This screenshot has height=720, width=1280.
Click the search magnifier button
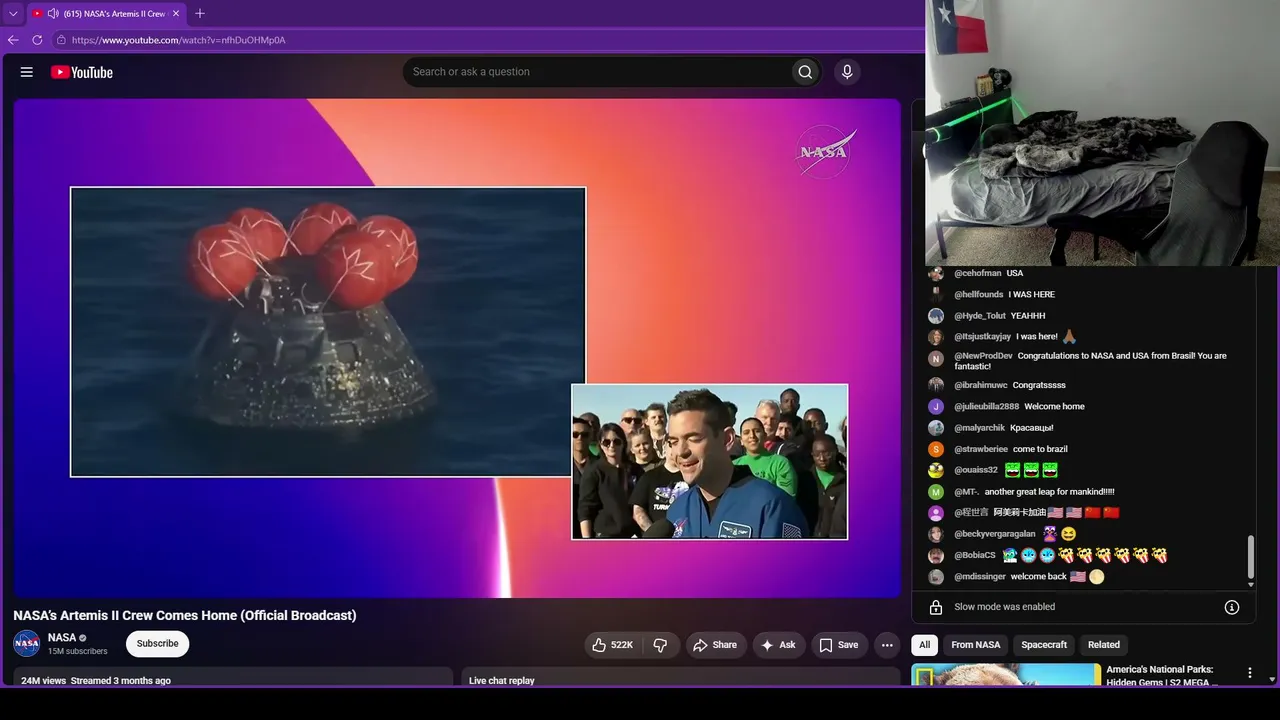805,72
